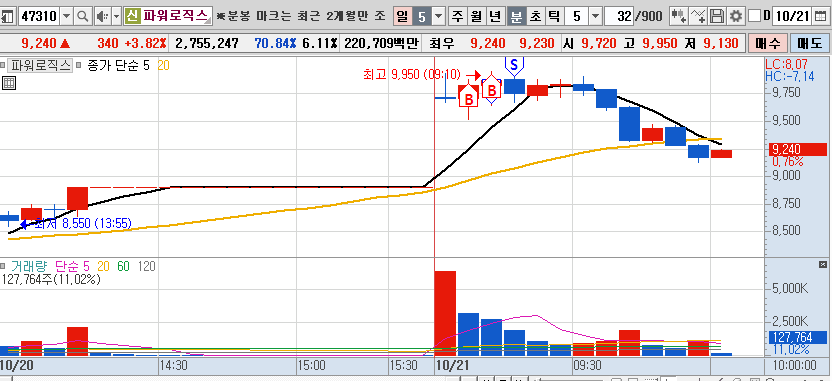
Task: Check the D checkbox near the date
Action: 754,16
